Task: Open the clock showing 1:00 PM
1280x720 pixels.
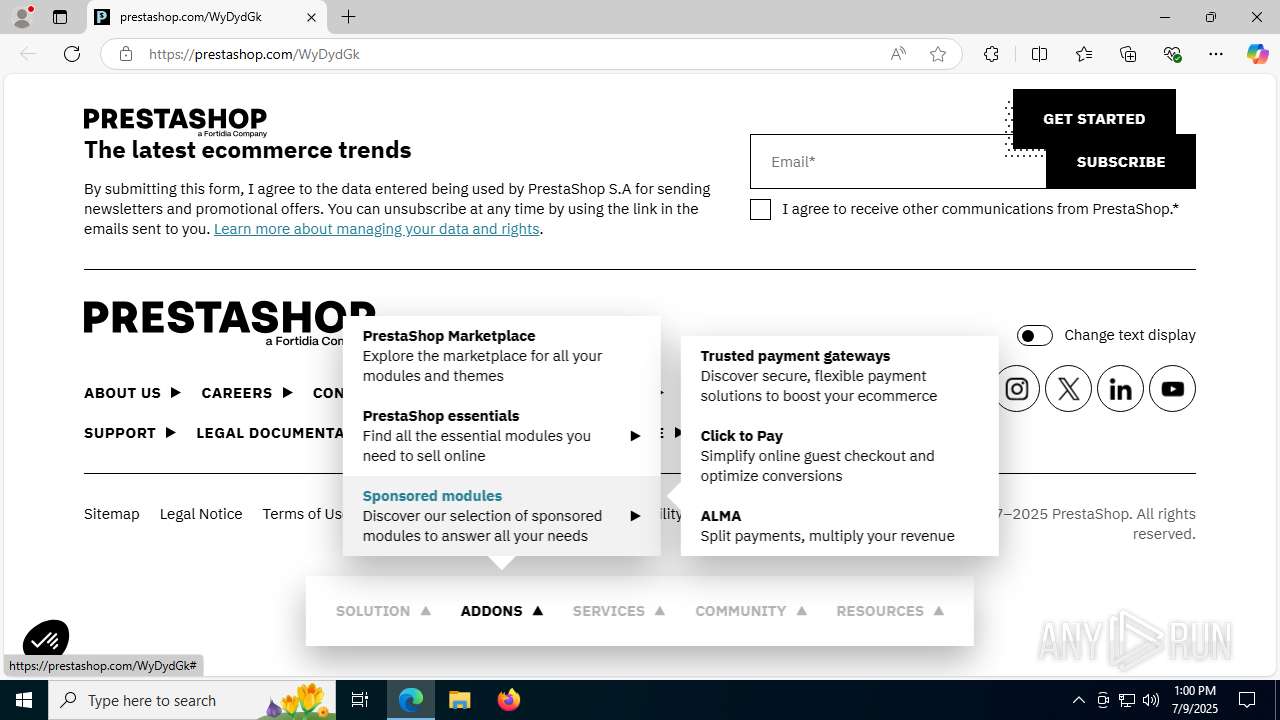Action: [1194, 700]
